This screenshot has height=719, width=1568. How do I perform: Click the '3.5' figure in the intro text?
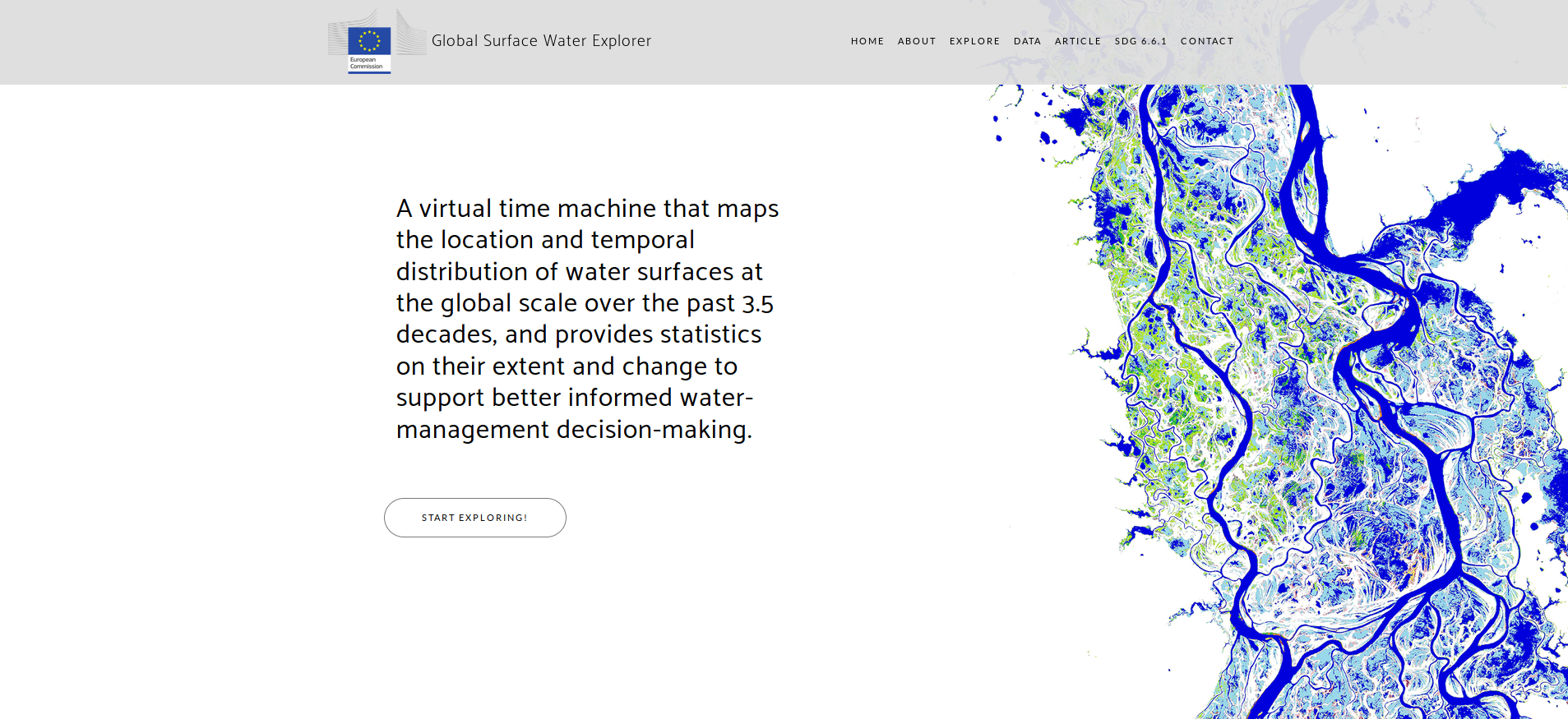pyautogui.click(x=757, y=304)
